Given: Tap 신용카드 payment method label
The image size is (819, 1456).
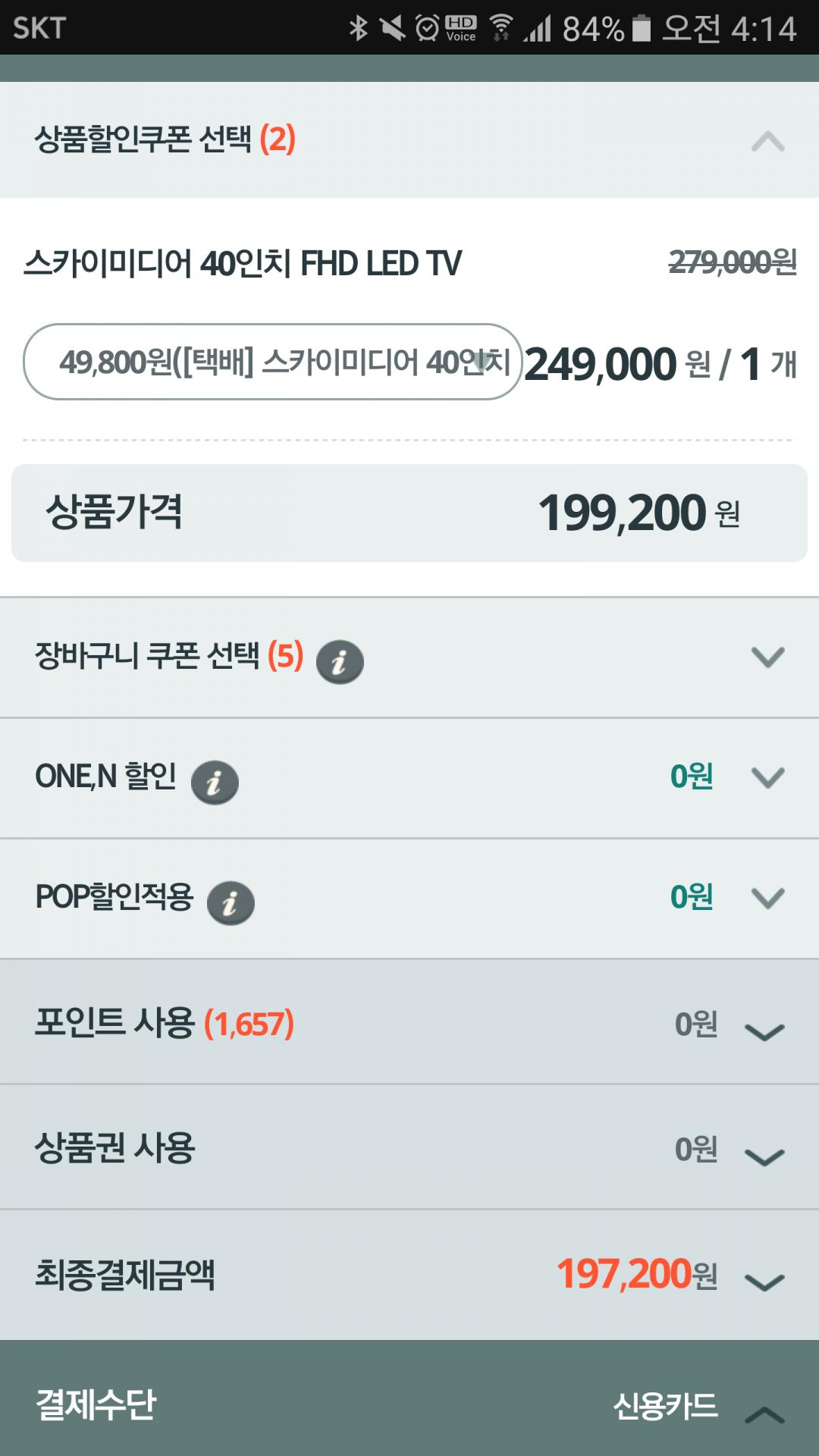Looking at the screenshot, I should click(665, 1407).
